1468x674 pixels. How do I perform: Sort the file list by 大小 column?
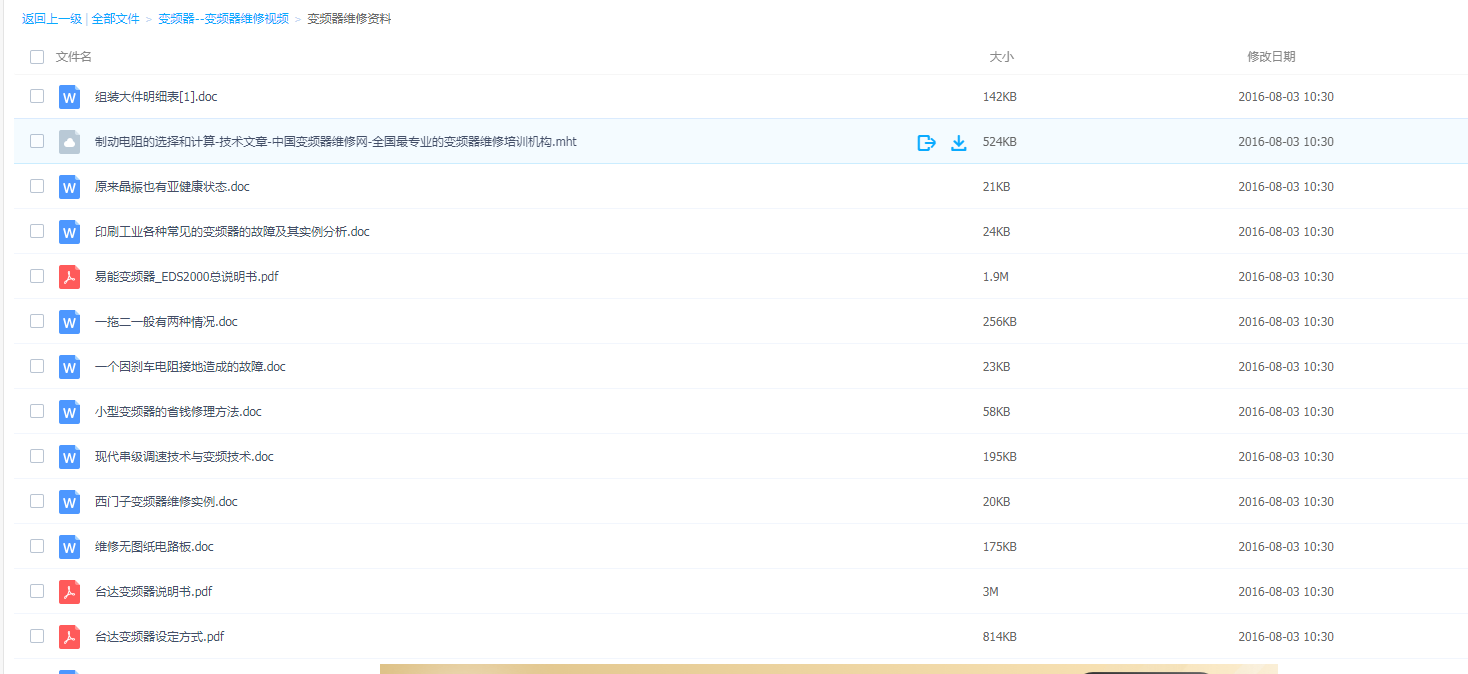point(1001,57)
